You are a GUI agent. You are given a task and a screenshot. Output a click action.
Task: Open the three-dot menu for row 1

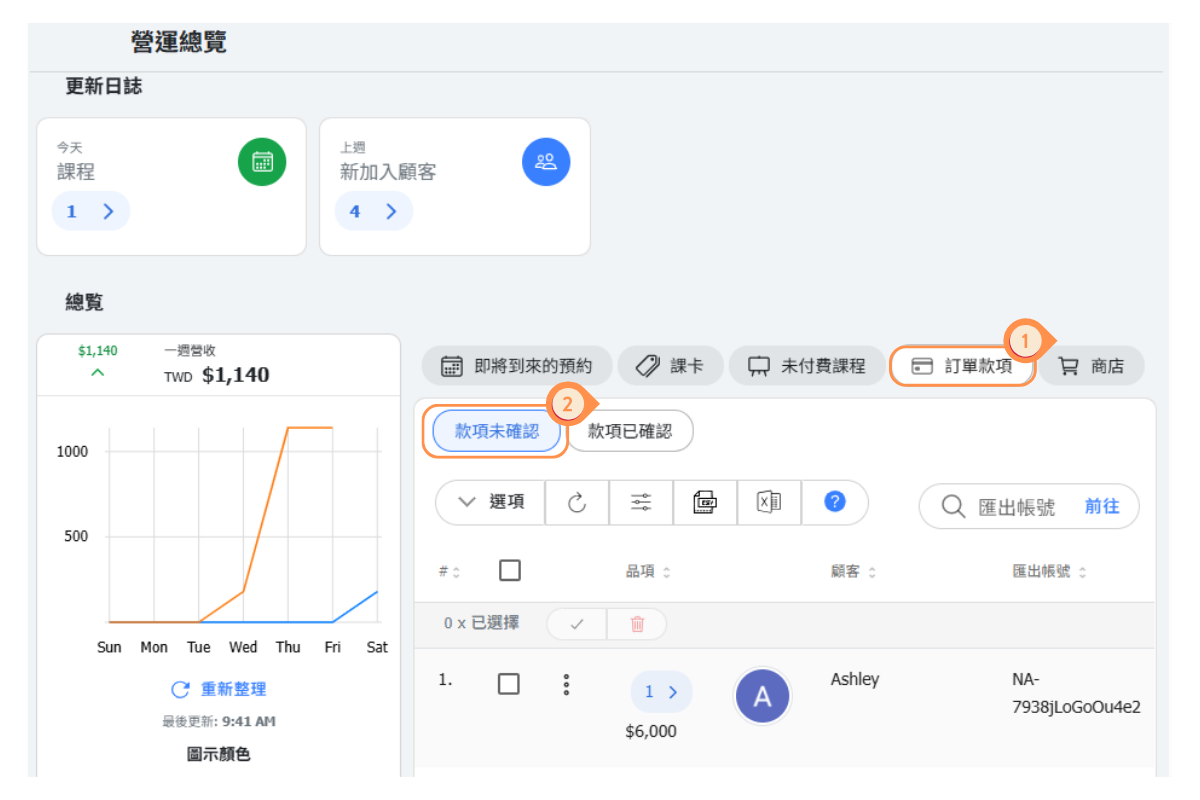566,685
